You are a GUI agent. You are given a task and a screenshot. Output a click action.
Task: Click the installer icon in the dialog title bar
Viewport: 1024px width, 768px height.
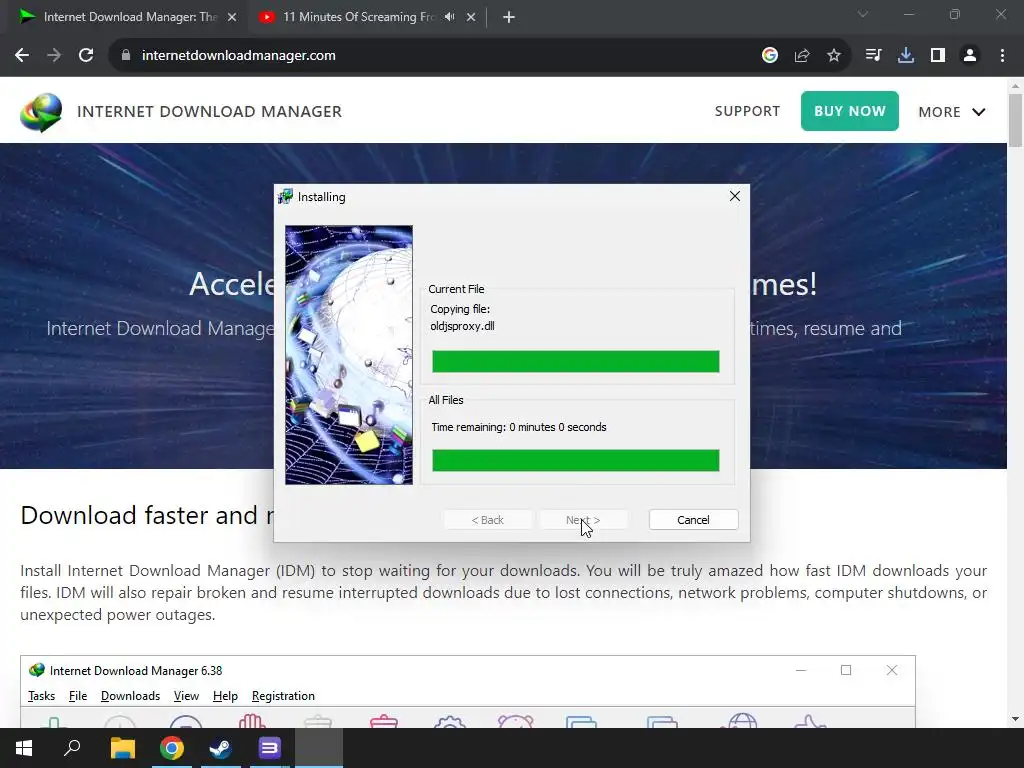tap(285, 197)
